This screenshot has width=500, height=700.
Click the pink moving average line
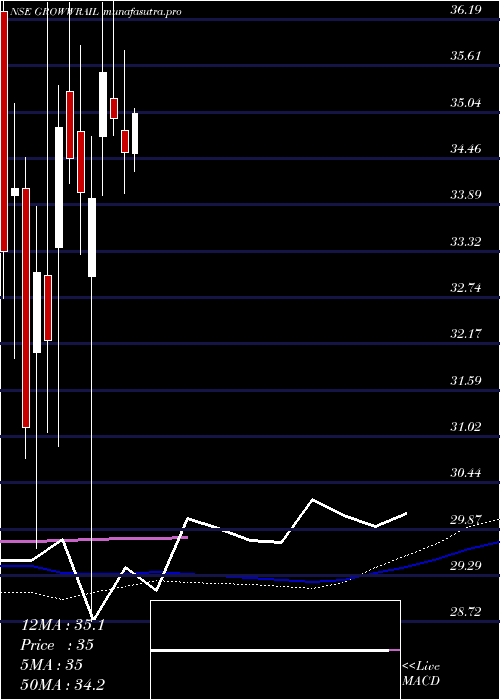94,539
